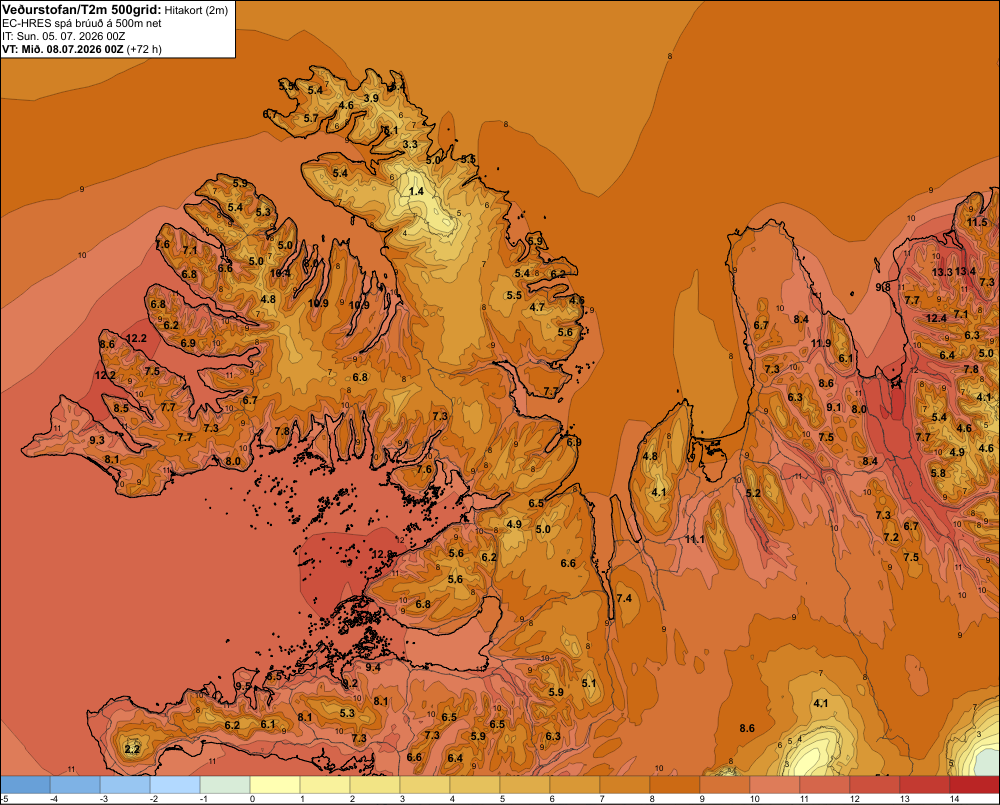Click the 2.2 temperature value on the map
The width and height of the screenshot is (1000, 805).
coord(132,749)
